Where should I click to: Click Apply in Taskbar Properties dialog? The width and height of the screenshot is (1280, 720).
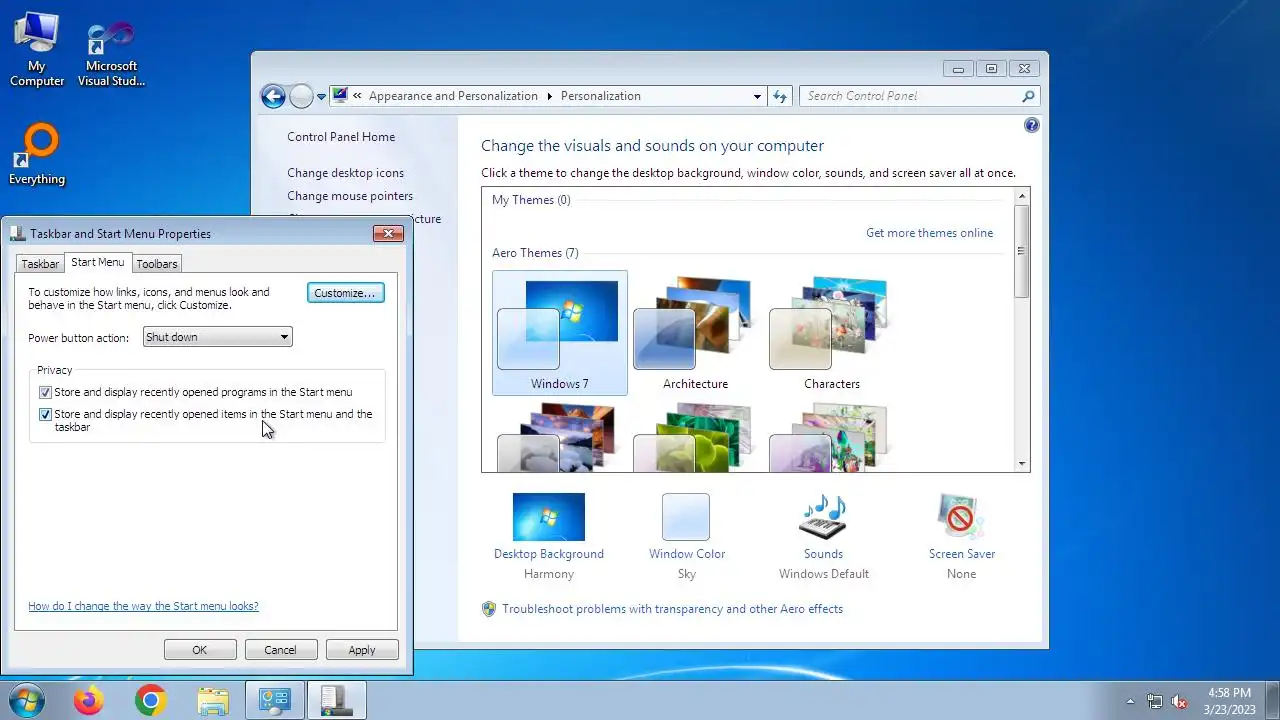click(x=362, y=650)
